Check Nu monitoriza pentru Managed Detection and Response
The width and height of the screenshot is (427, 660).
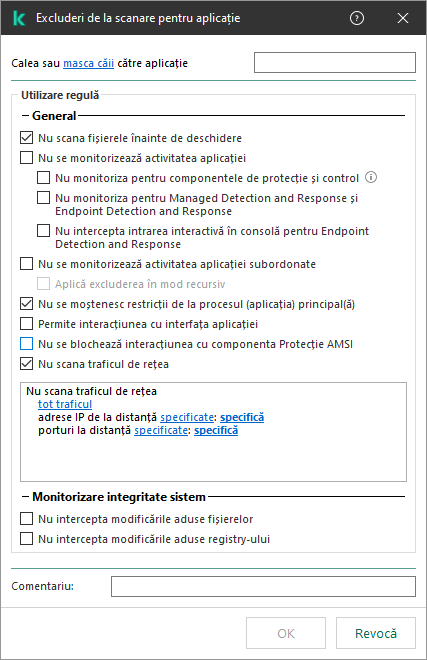coord(43,197)
